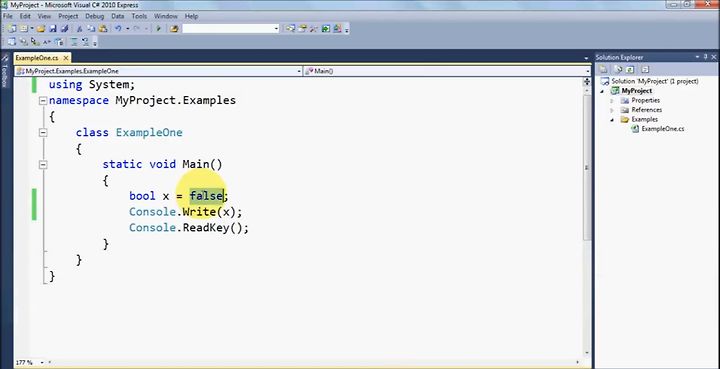Open the Tools menu
720x369 pixels.
[x=139, y=16]
